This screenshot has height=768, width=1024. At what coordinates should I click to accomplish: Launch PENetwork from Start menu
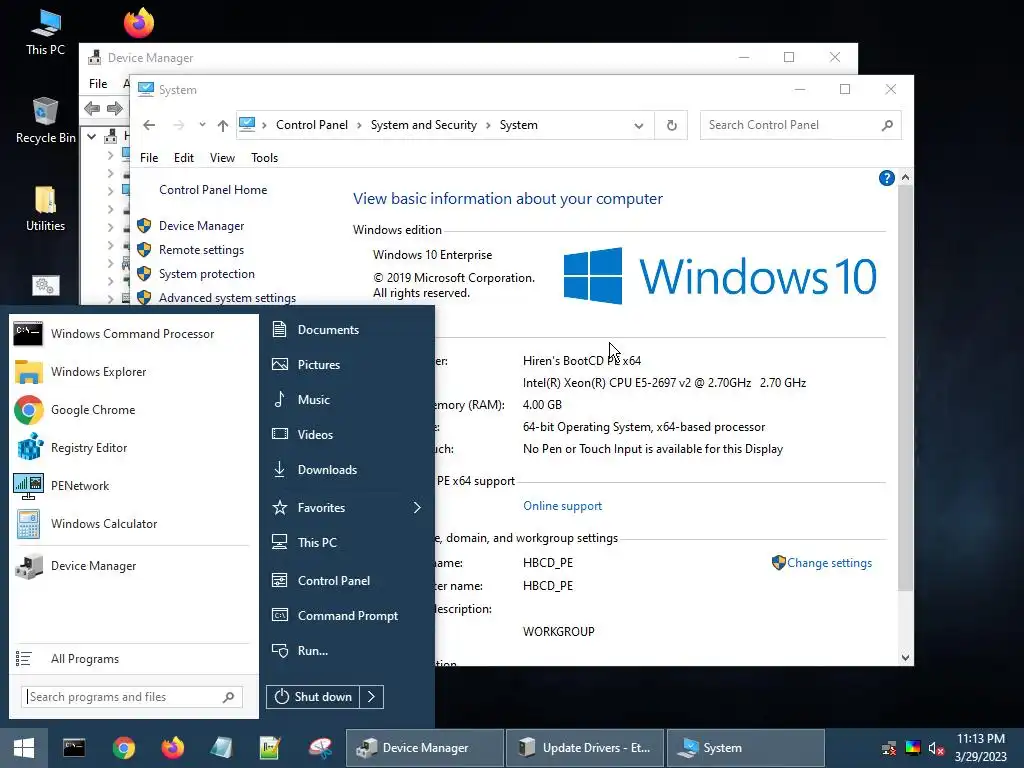click(133, 486)
